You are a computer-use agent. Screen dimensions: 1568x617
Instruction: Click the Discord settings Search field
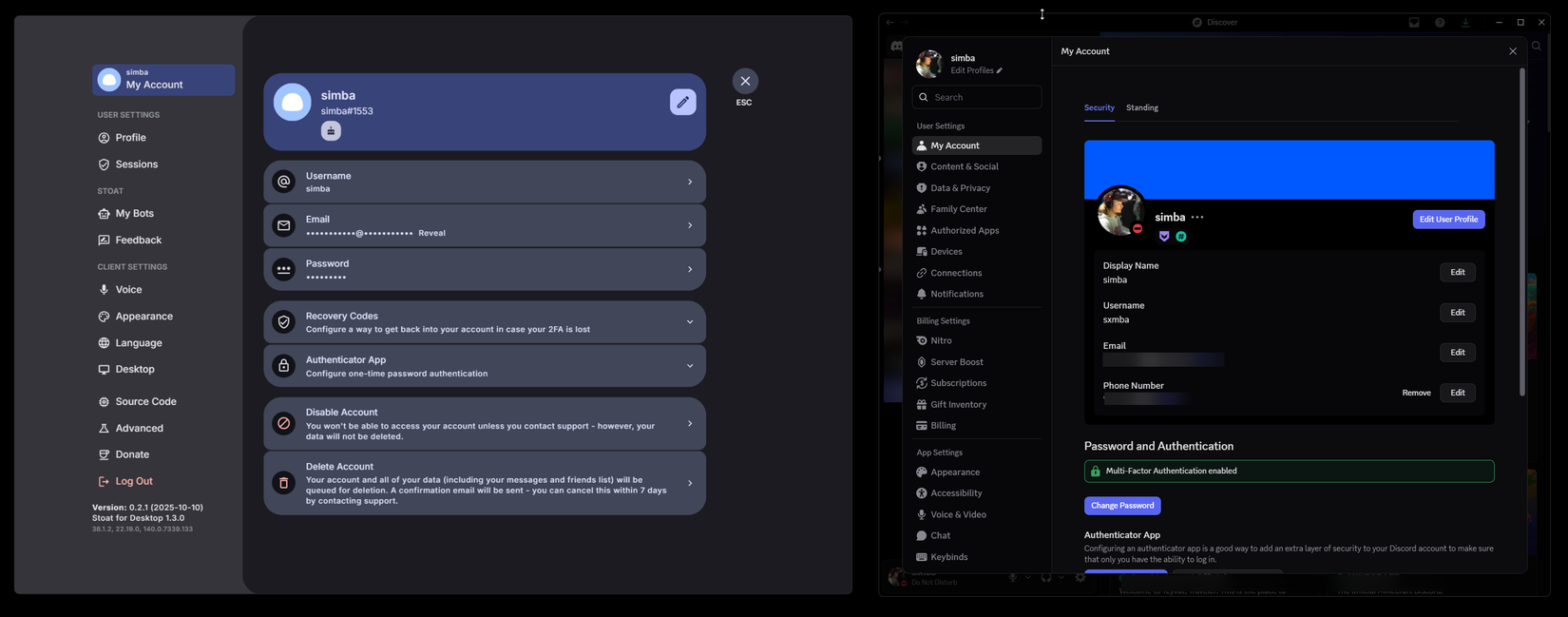(977, 97)
